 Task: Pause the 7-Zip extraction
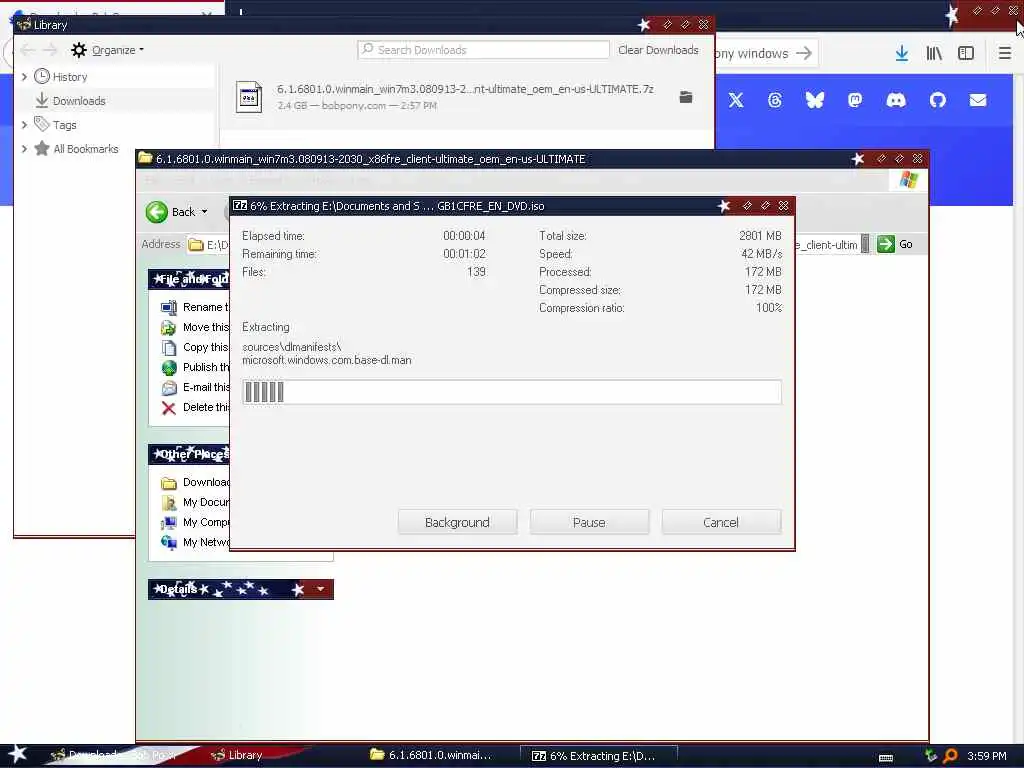click(x=589, y=522)
